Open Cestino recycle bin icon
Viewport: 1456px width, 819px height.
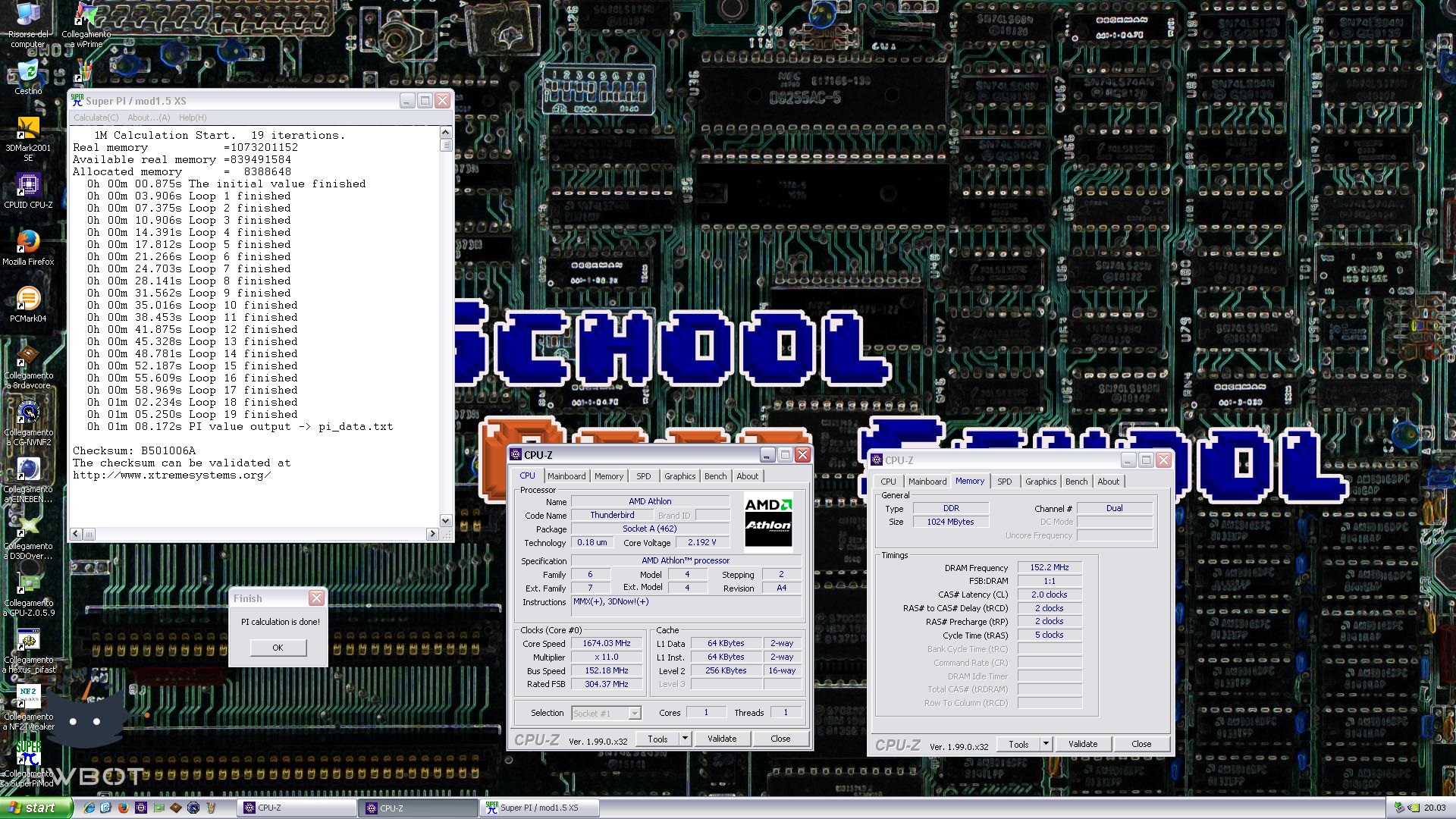28,77
